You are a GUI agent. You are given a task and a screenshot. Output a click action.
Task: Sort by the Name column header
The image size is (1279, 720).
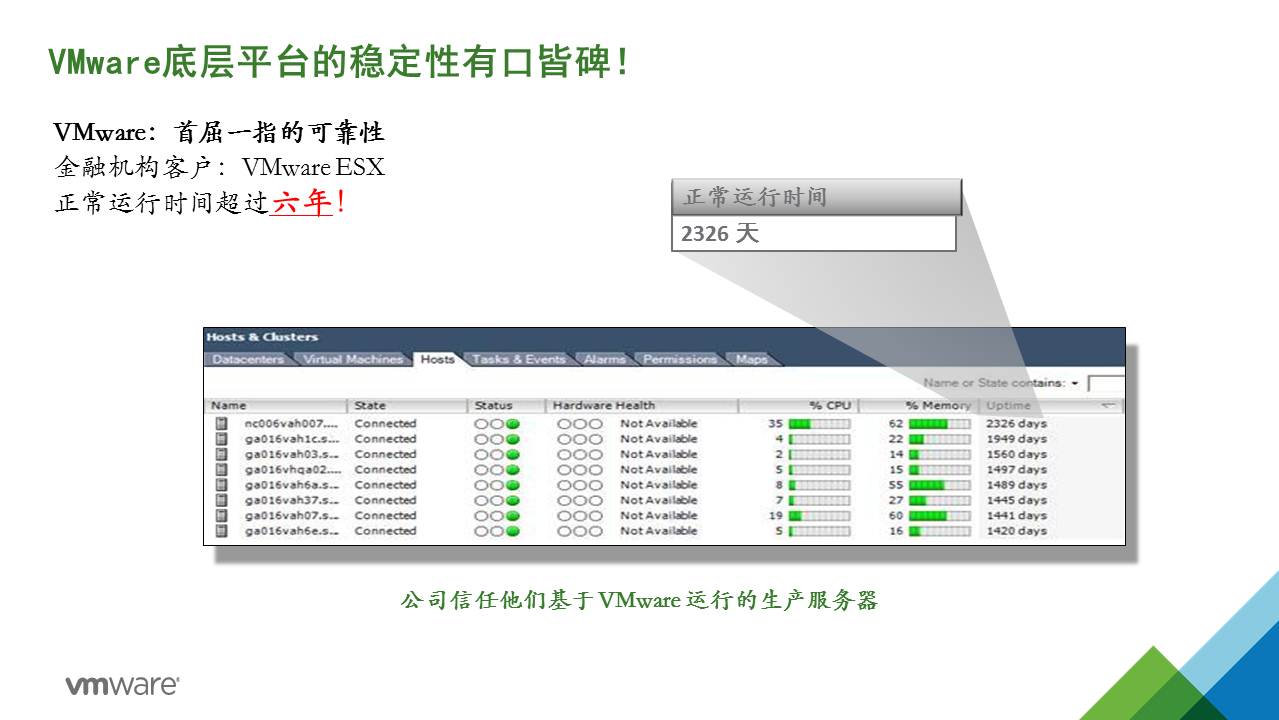(276, 406)
